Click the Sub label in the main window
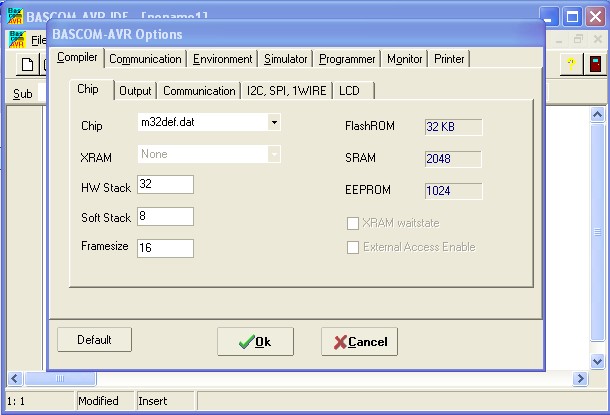The width and height of the screenshot is (610, 415). [x=23, y=94]
